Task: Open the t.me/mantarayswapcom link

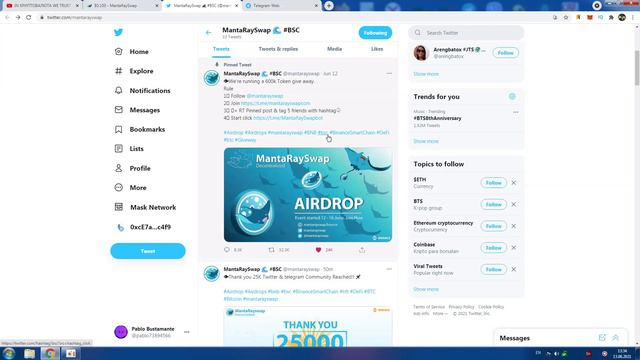Action: pos(276,103)
